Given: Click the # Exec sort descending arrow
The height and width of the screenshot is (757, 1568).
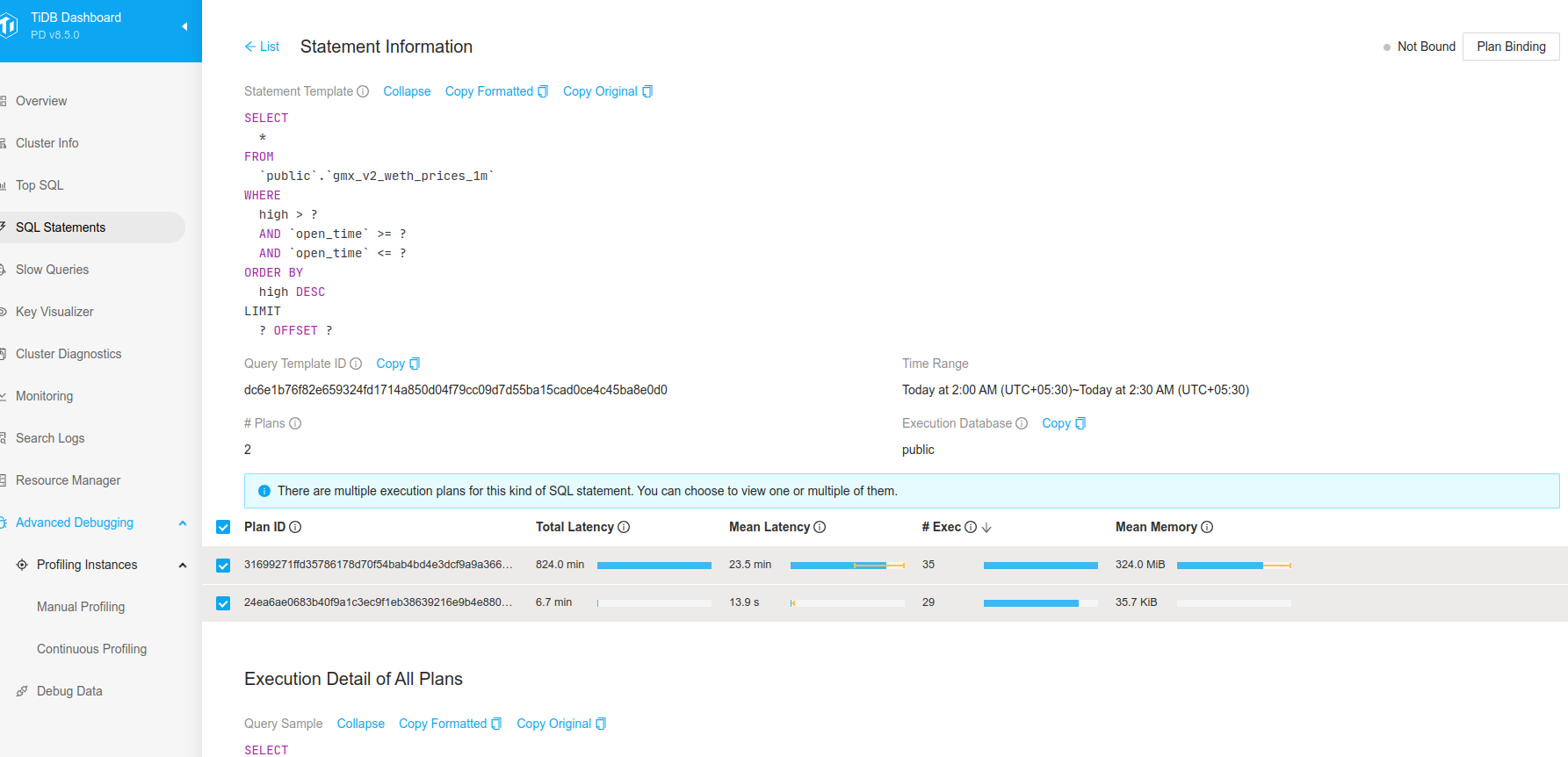Looking at the screenshot, I should pos(986,527).
